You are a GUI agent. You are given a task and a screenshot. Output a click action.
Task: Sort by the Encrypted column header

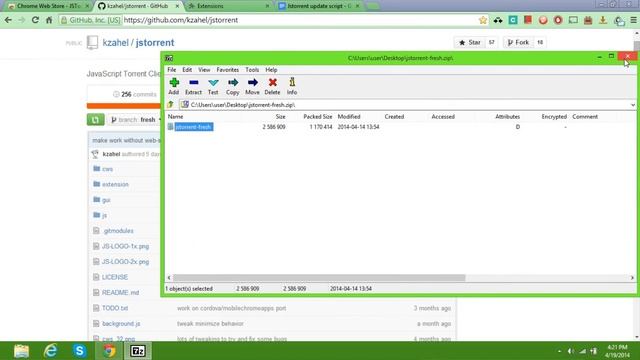[x=554, y=117]
